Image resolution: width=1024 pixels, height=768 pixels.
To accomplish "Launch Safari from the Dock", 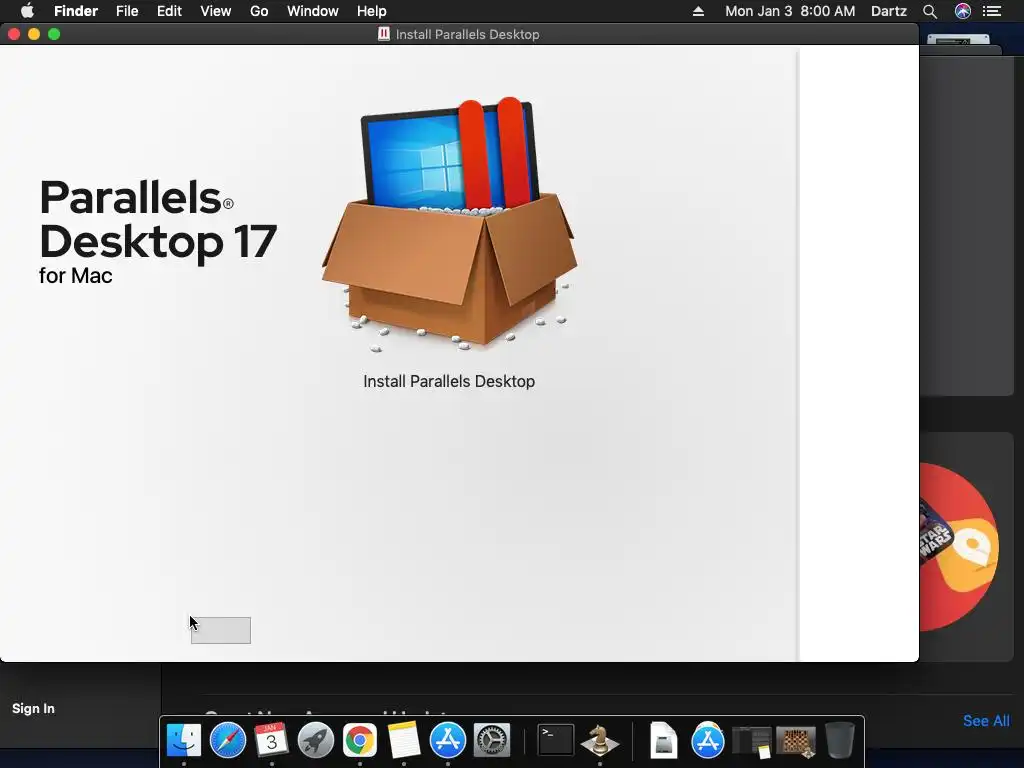I will (x=227, y=740).
